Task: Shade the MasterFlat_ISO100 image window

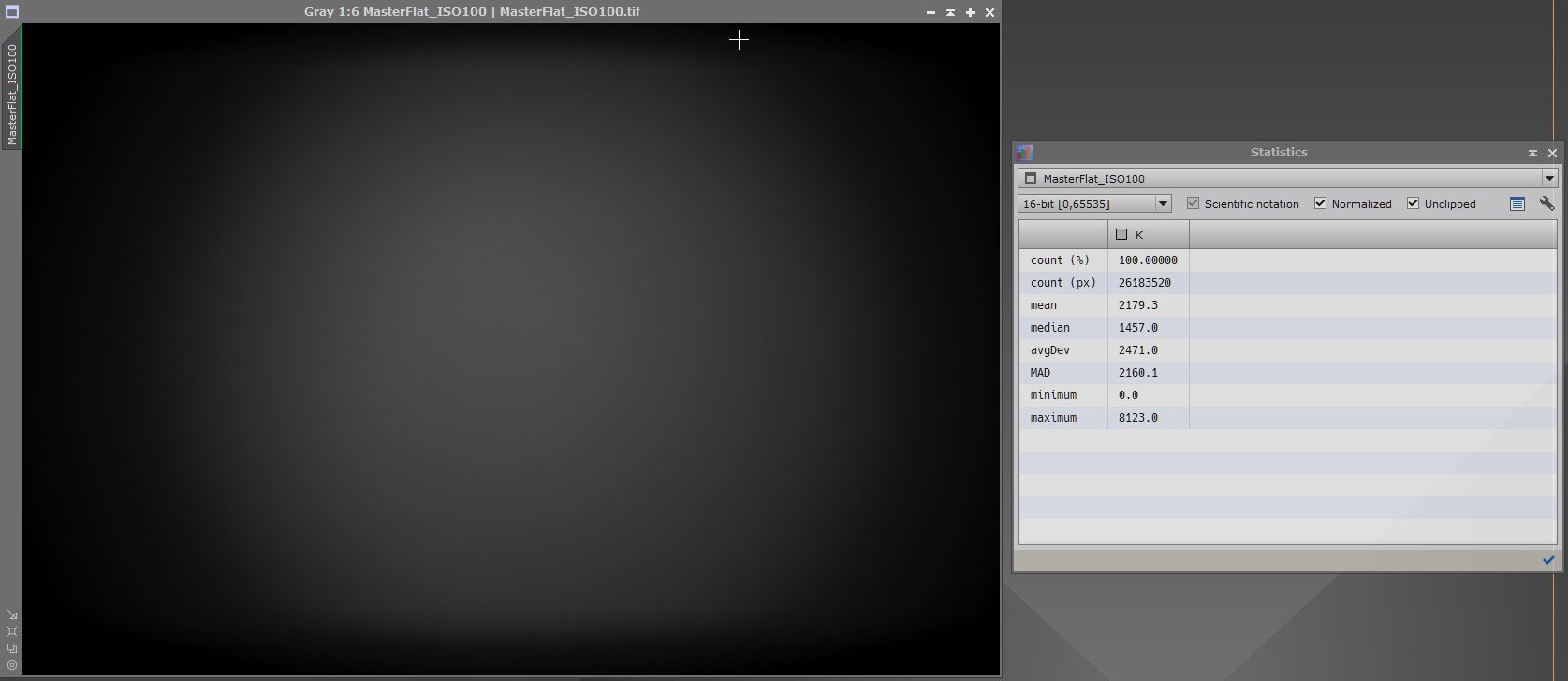Action: [x=950, y=13]
